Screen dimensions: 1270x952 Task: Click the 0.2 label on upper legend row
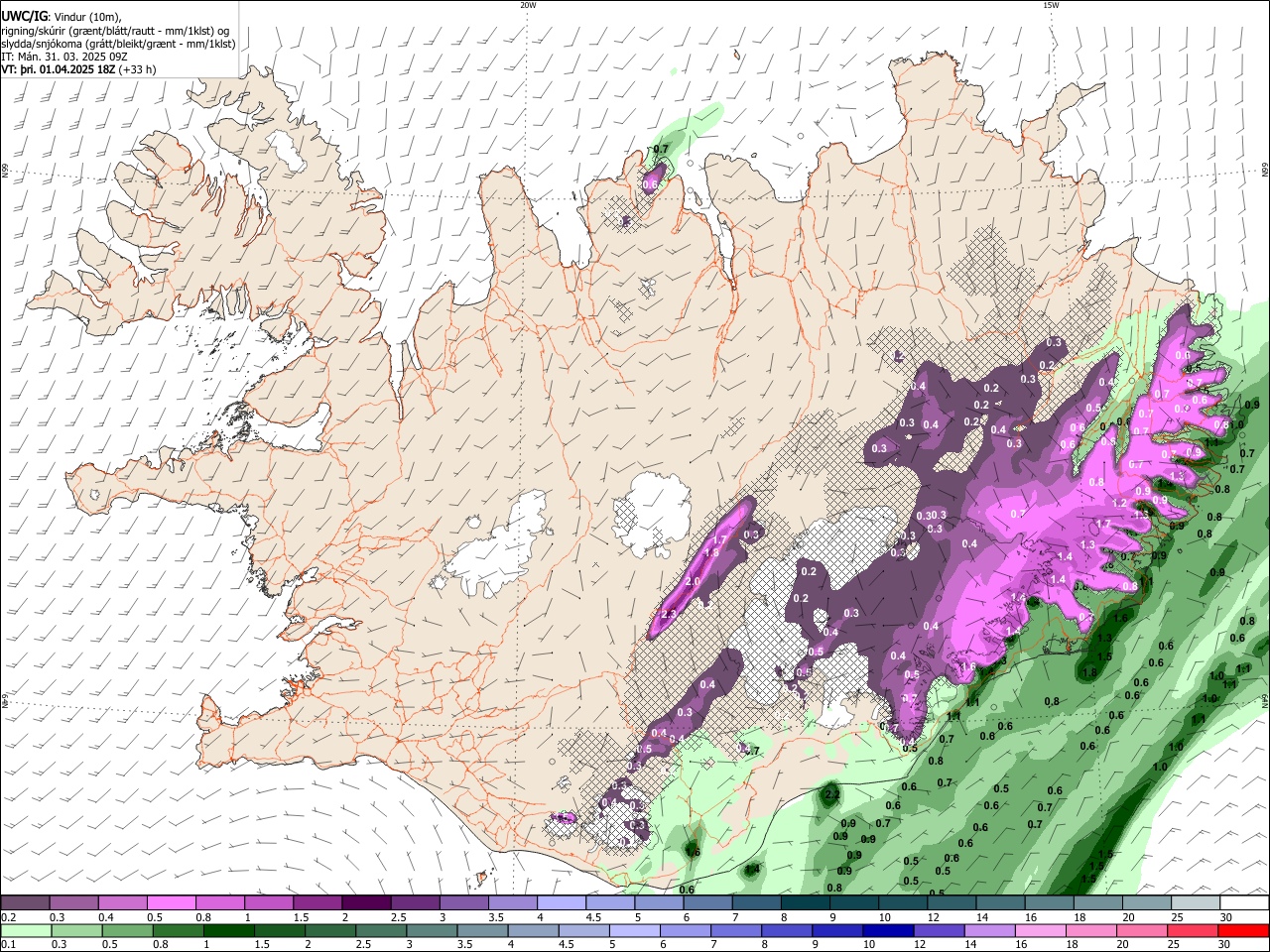9,917
